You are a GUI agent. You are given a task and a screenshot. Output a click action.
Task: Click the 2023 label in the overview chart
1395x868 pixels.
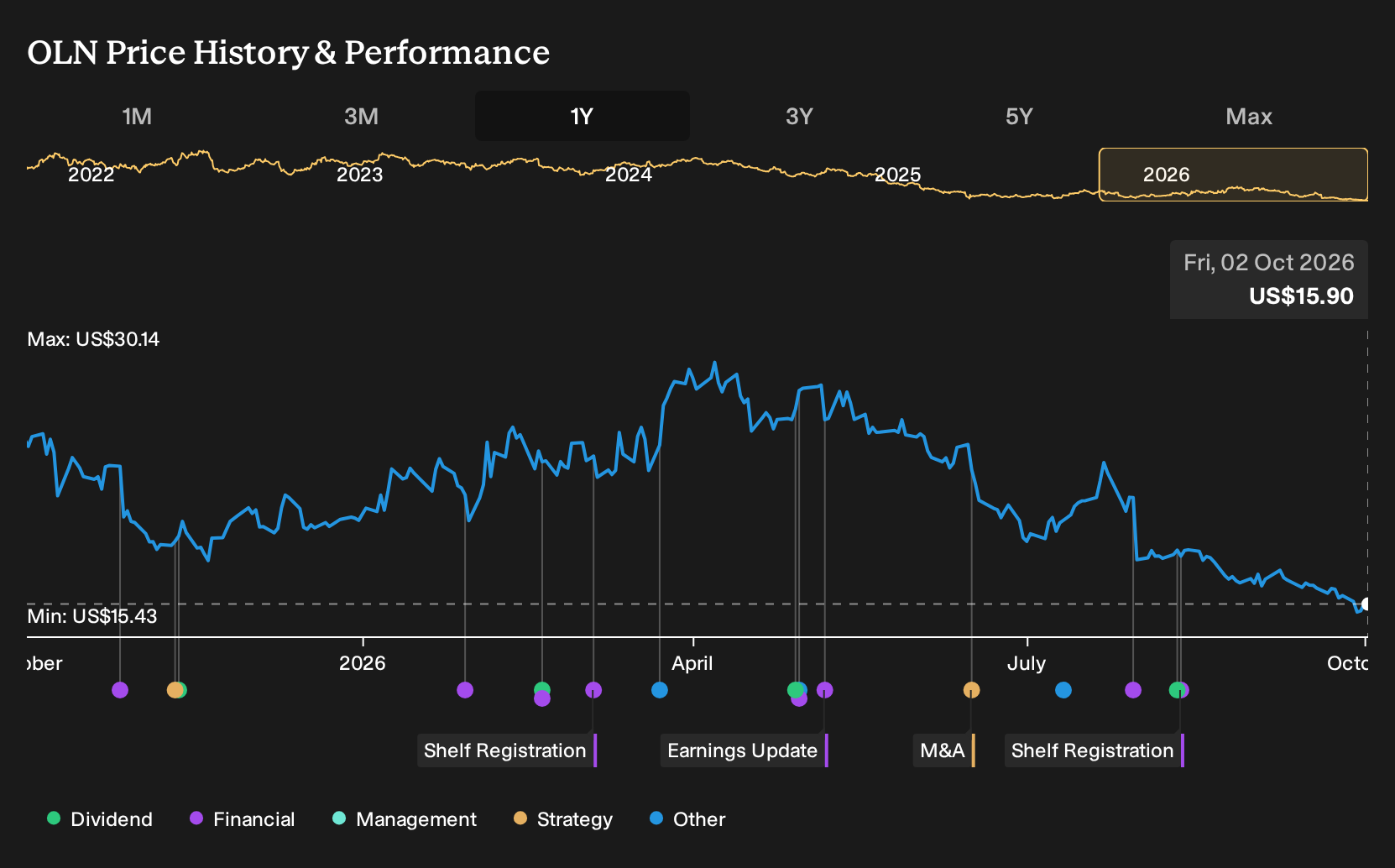coord(360,175)
